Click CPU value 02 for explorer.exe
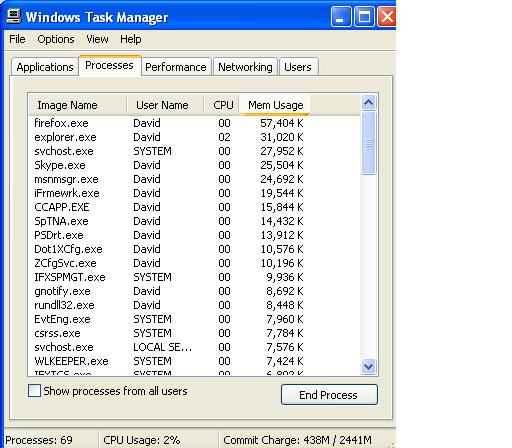Viewport: 512px width, 448px height. [224, 137]
